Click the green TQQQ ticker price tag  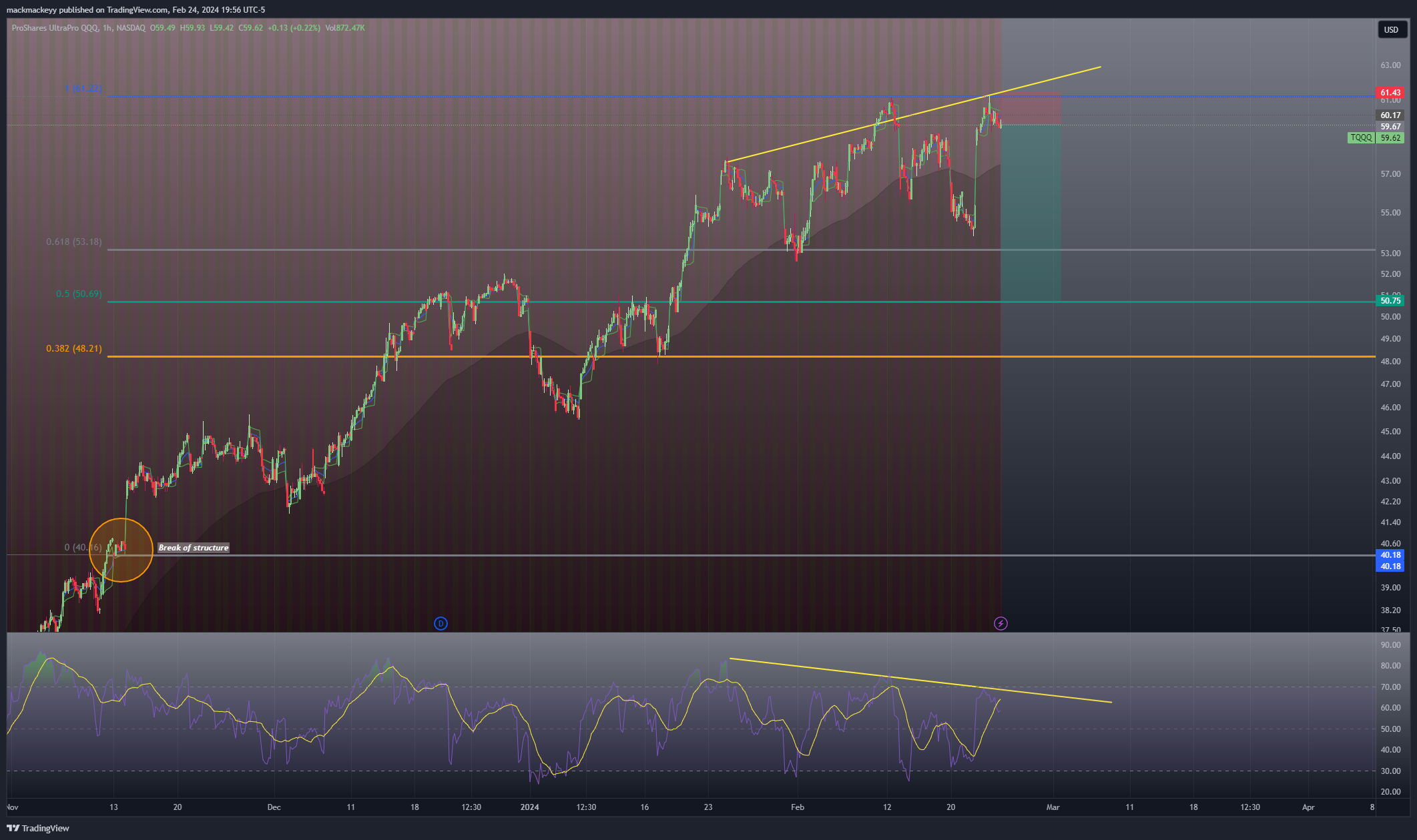click(1376, 138)
